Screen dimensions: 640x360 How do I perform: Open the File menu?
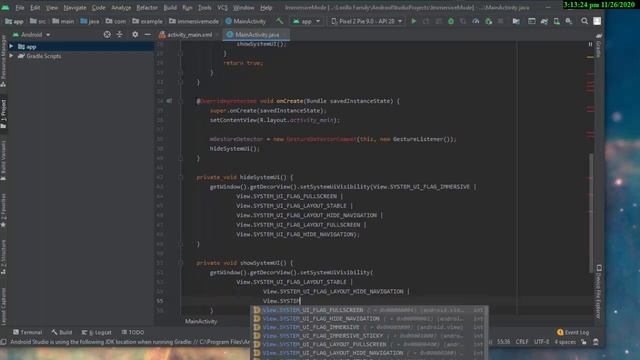coord(20,7)
